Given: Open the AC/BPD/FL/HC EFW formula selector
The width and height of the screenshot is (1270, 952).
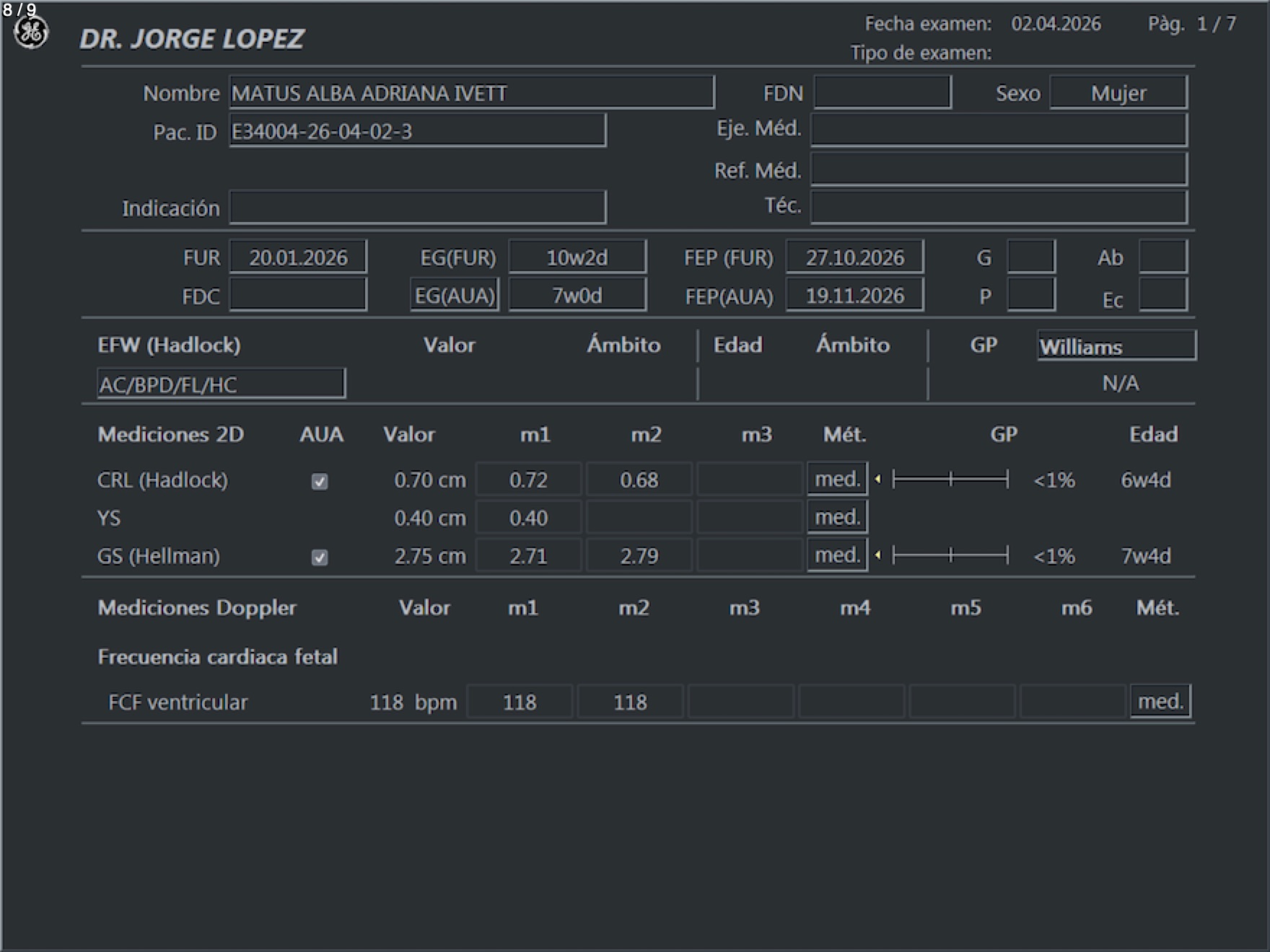Looking at the screenshot, I should click(x=221, y=384).
